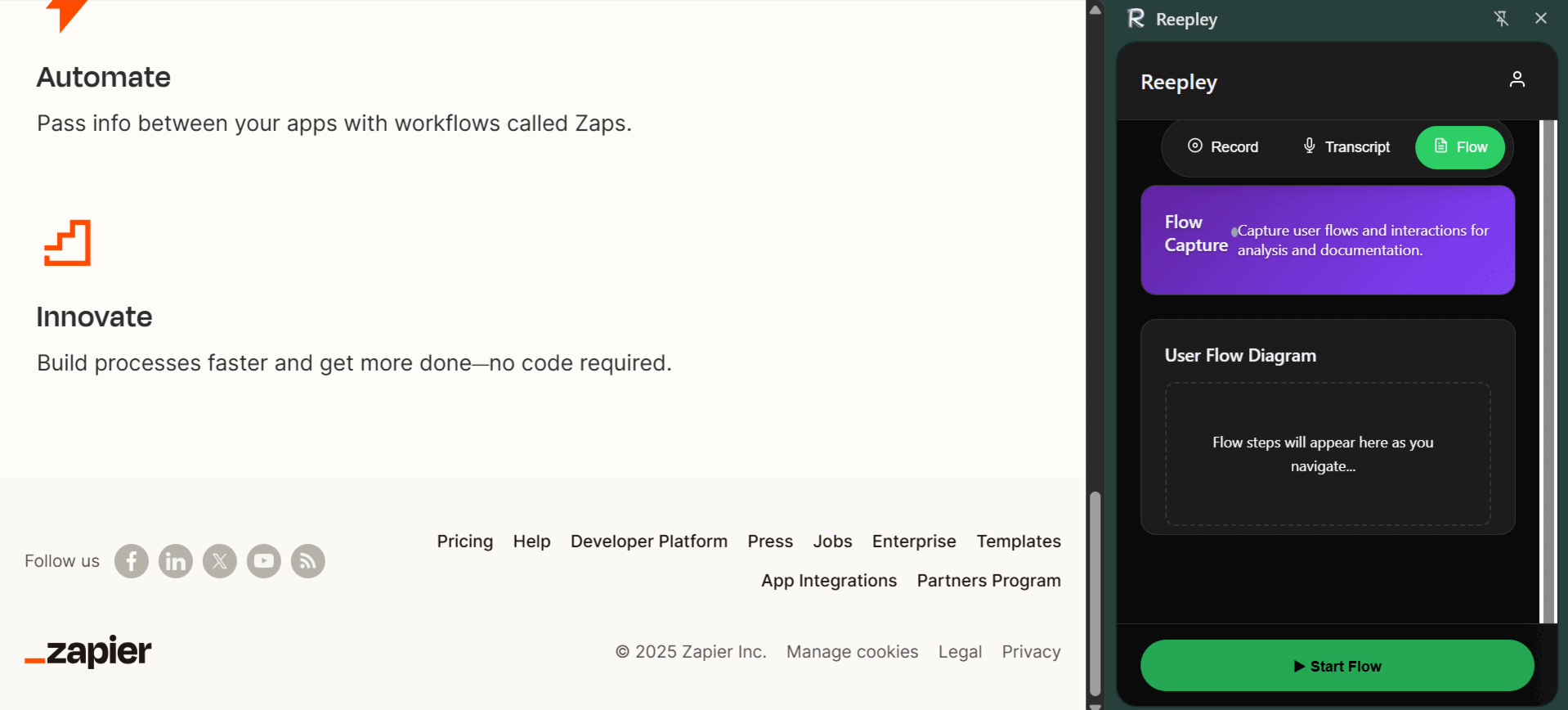Open the Help footer link
1568x710 pixels.
[x=532, y=541]
